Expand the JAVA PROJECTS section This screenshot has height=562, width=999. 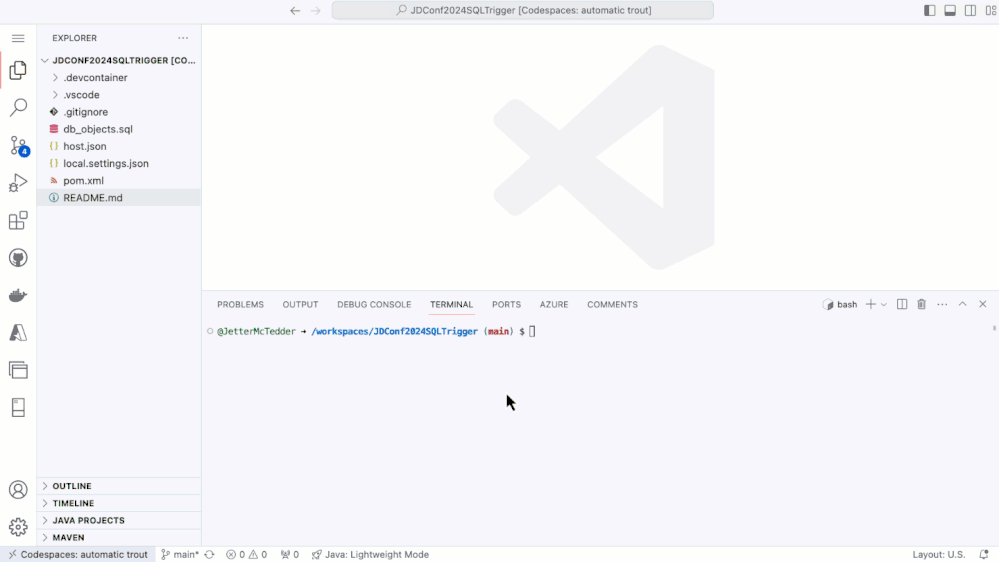click(119, 521)
